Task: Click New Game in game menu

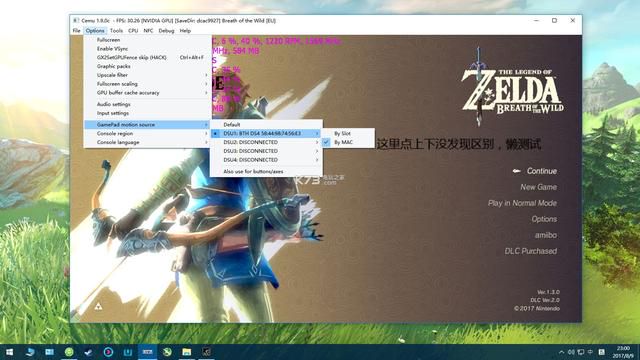Action: (x=538, y=187)
